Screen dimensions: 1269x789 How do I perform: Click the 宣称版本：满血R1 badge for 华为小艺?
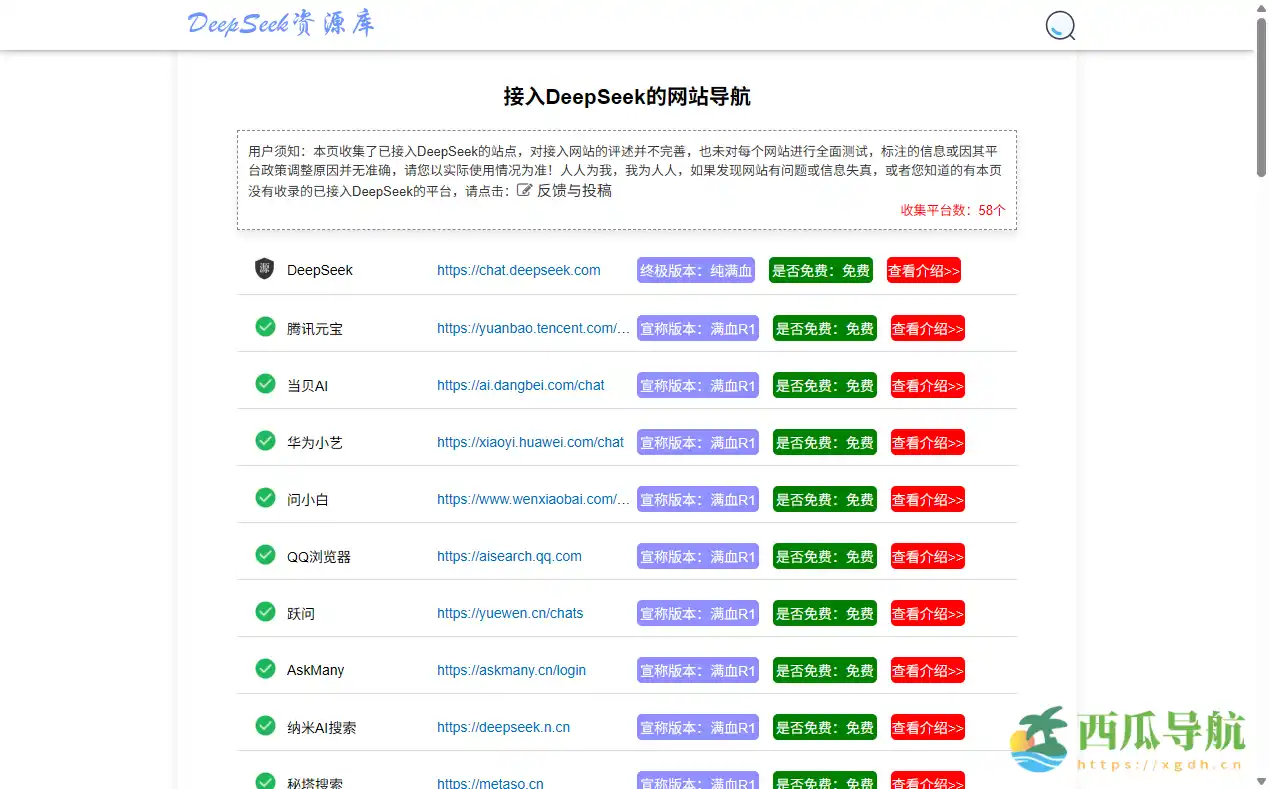tap(697, 441)
